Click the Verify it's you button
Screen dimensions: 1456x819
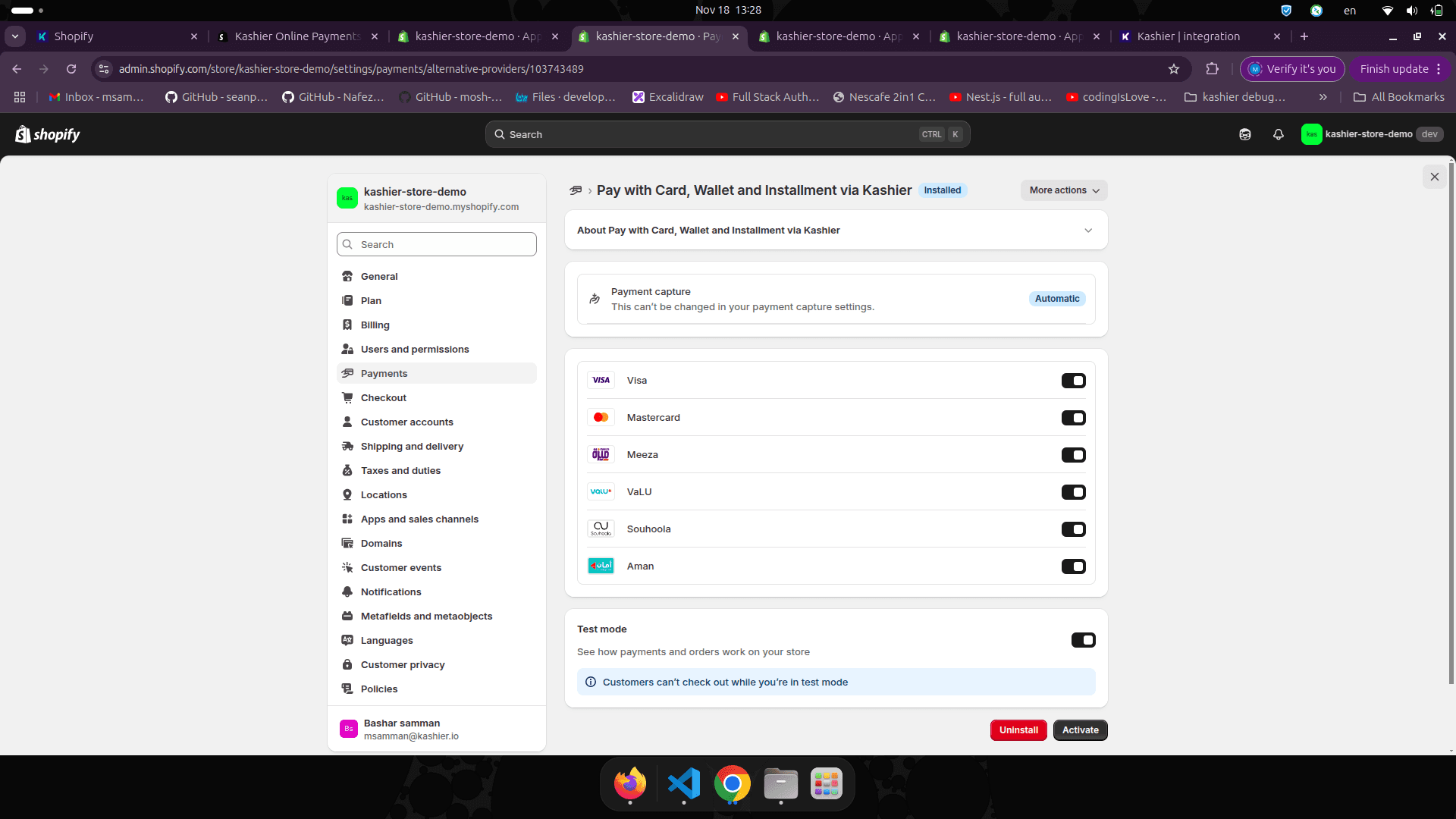point(1292,69)
